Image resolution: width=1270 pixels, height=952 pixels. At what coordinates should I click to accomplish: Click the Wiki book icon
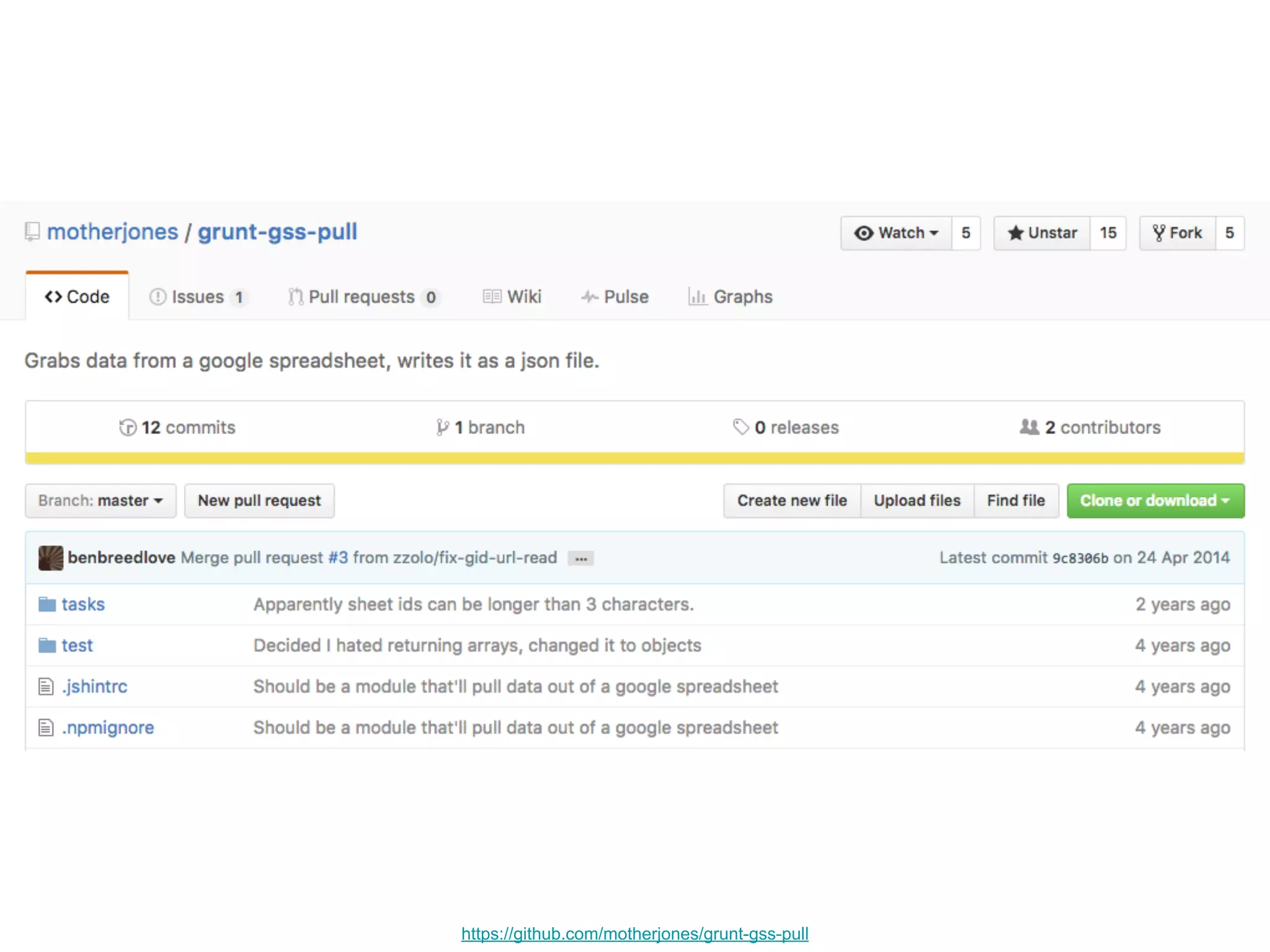[x=492, y=297]
